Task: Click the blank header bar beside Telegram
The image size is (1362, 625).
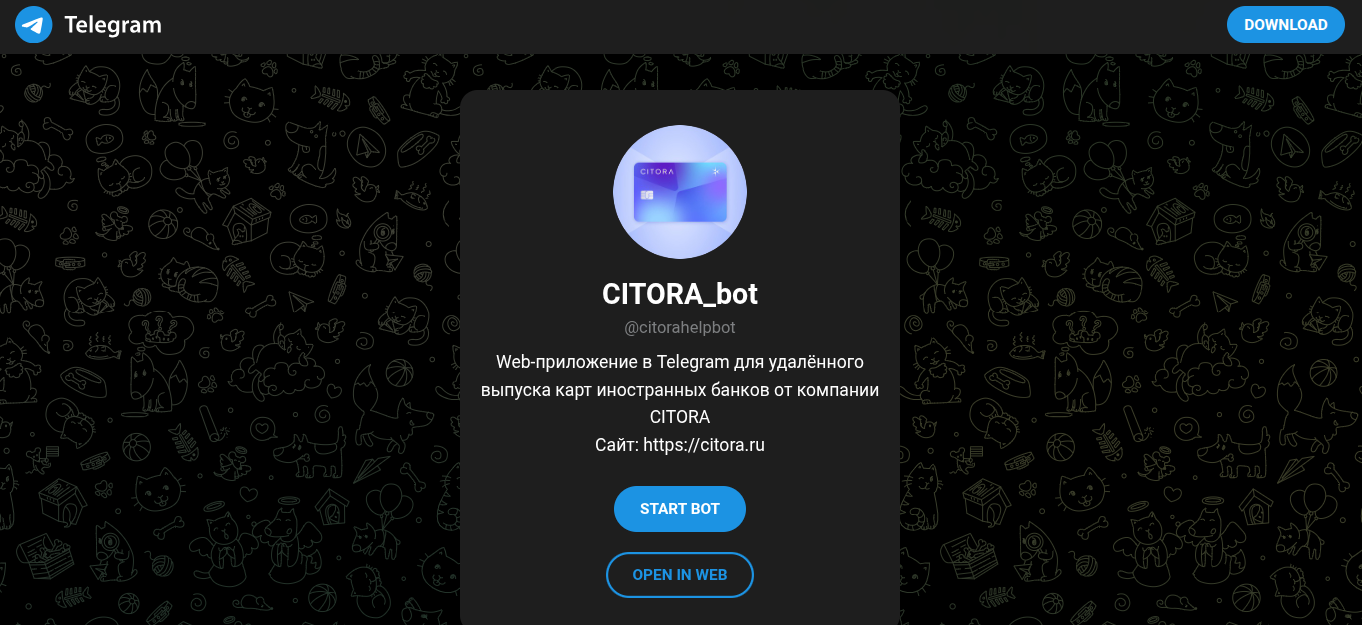Action: pos(690,25)
